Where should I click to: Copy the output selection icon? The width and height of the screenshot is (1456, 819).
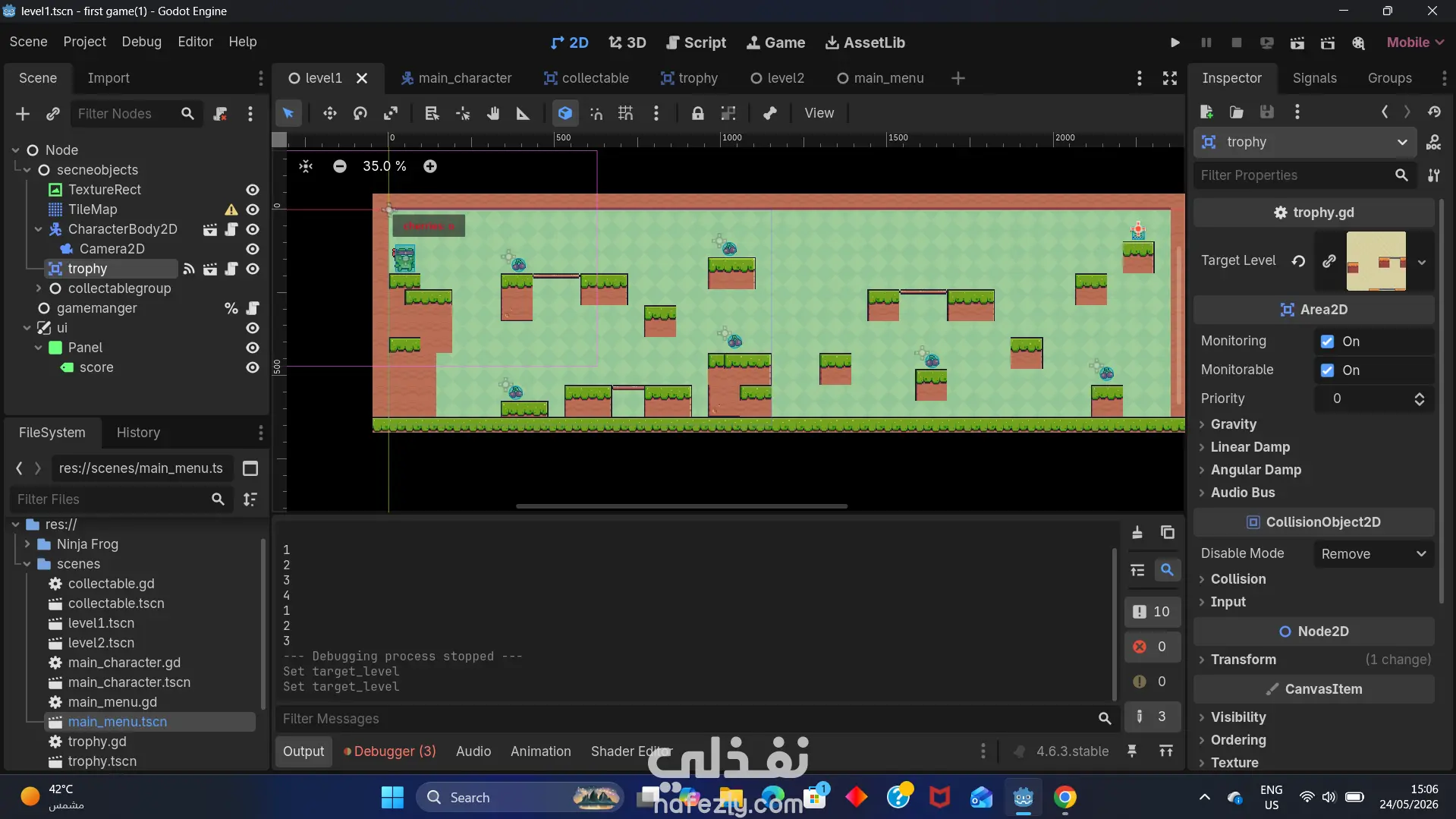1168,533
